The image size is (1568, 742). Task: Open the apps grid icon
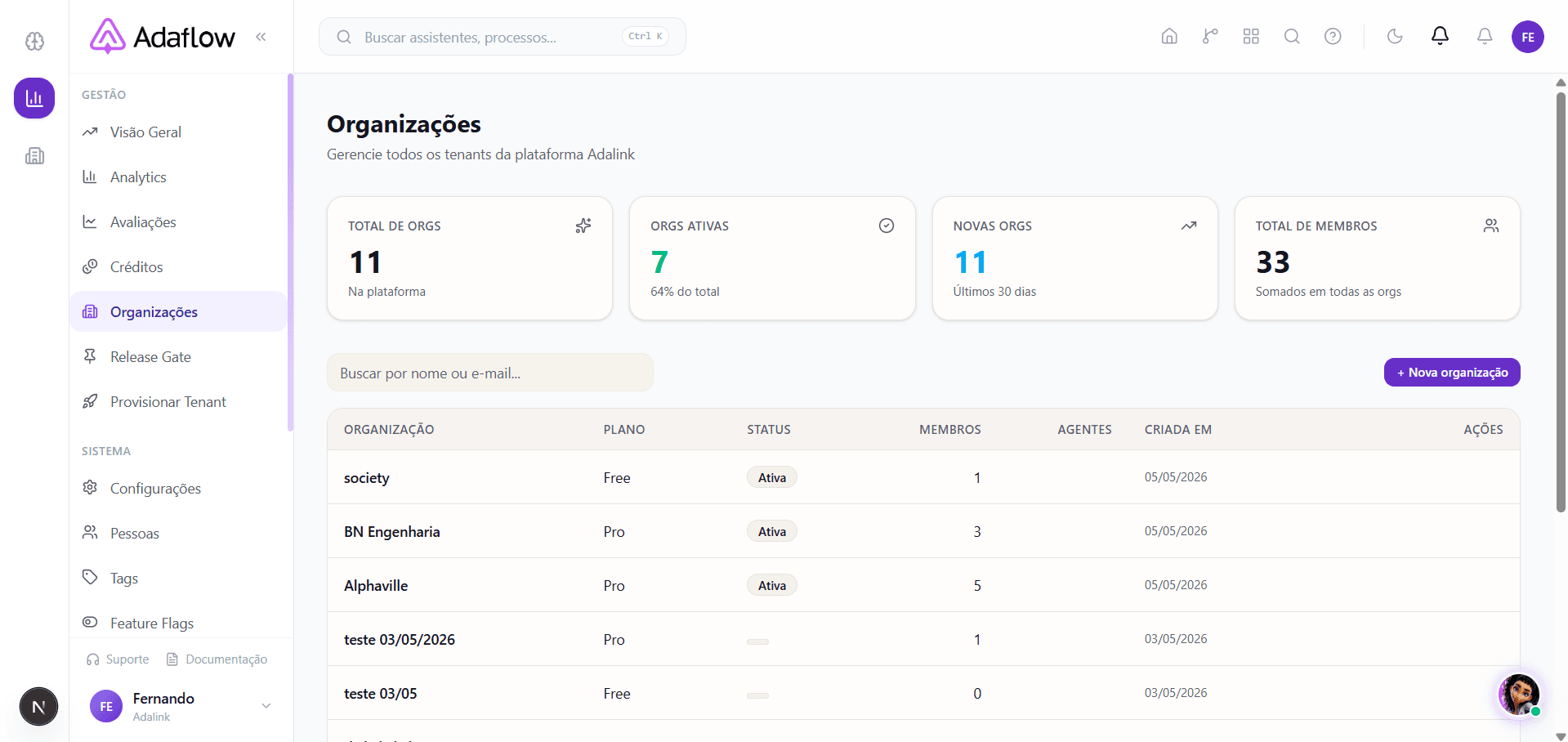point(1251,36)
